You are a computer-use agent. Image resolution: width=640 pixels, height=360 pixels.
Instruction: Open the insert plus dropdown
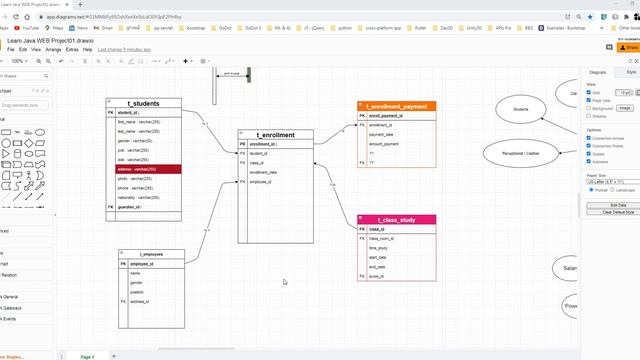[187, 61]
